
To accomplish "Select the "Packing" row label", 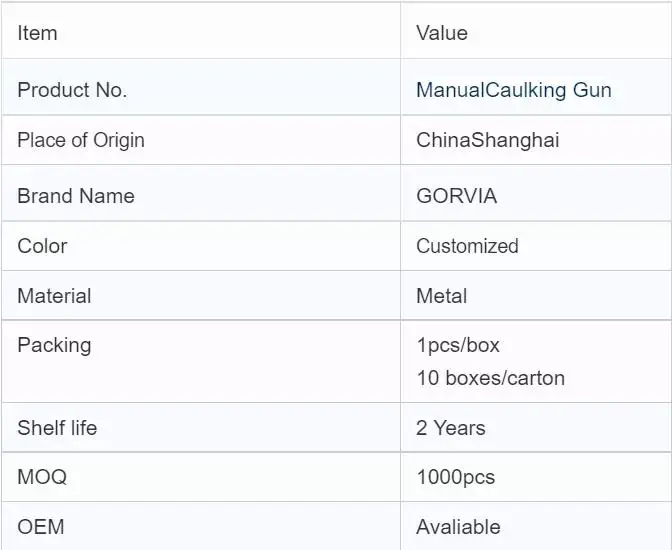I will [x=54, y=345].
